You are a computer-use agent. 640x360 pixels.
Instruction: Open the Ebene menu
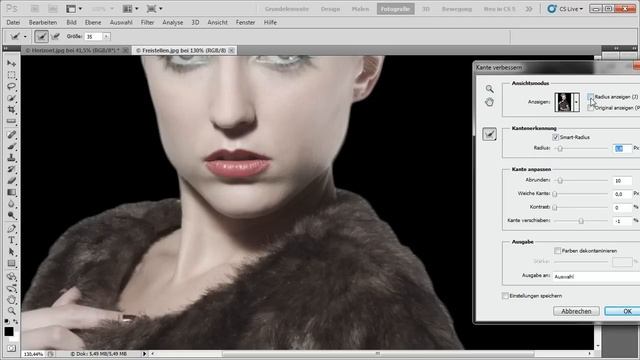coord(93,22)
